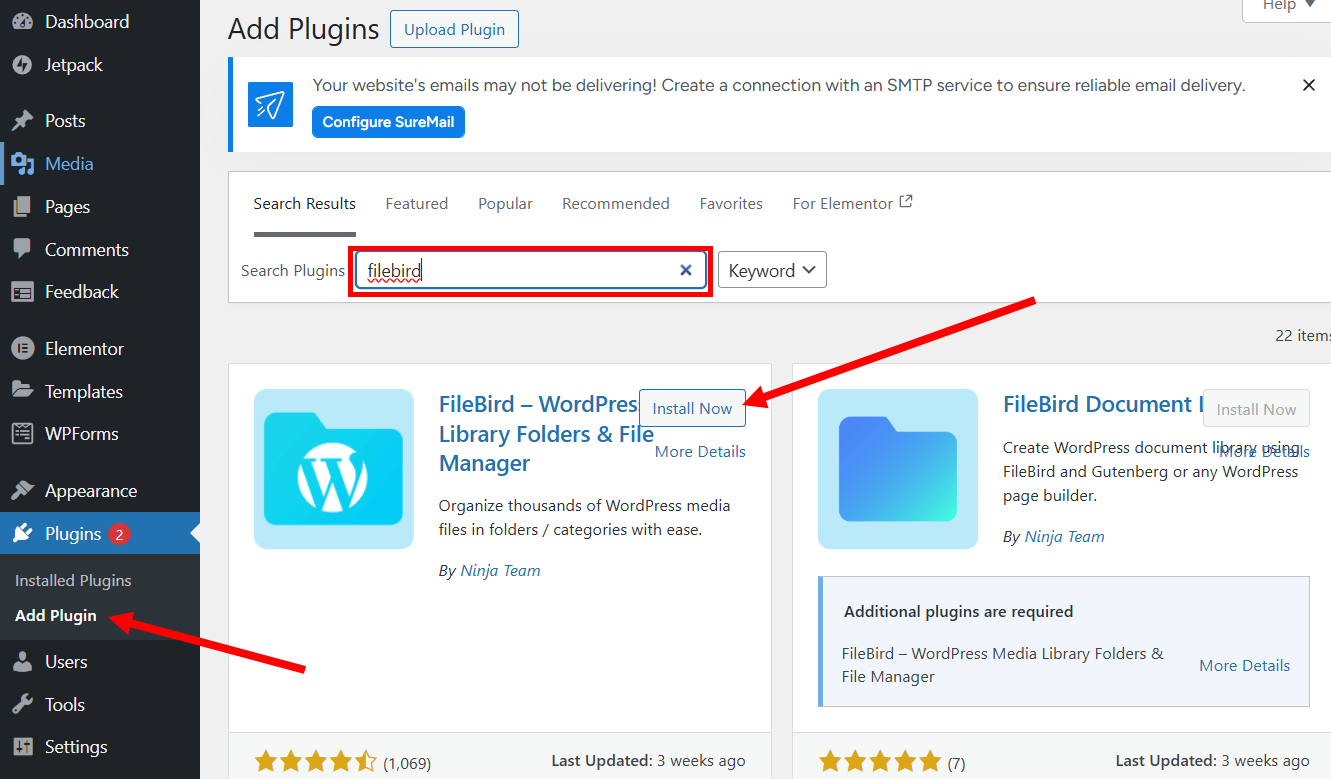This screenshot has height=779, width=1331.
Task: Open Posts using its pushpin icon
Action: pos(24,120)
